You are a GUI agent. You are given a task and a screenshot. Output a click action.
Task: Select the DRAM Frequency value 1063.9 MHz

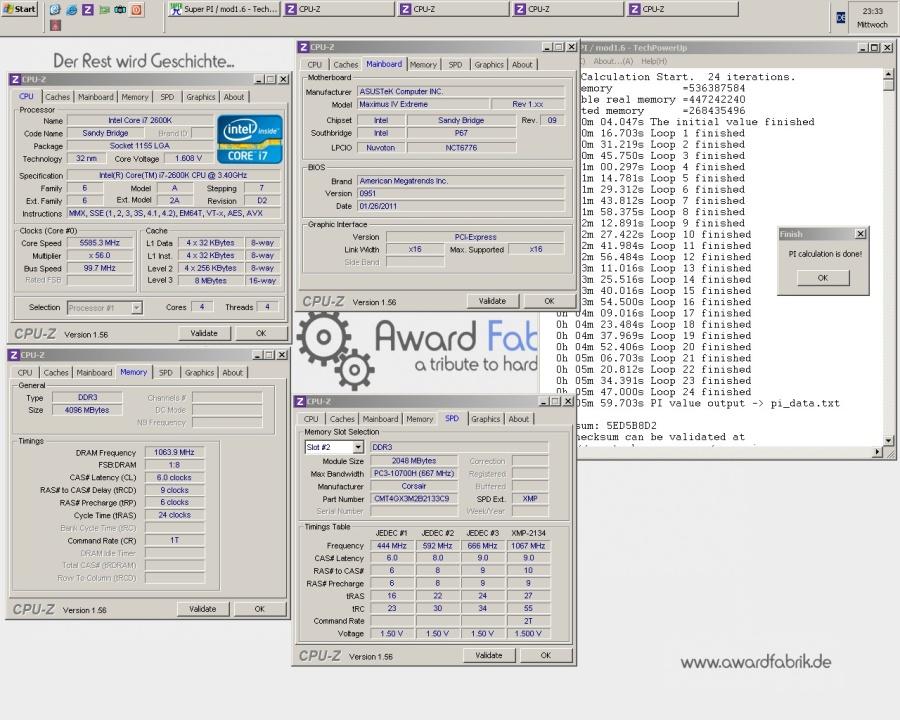coord(174,452)
